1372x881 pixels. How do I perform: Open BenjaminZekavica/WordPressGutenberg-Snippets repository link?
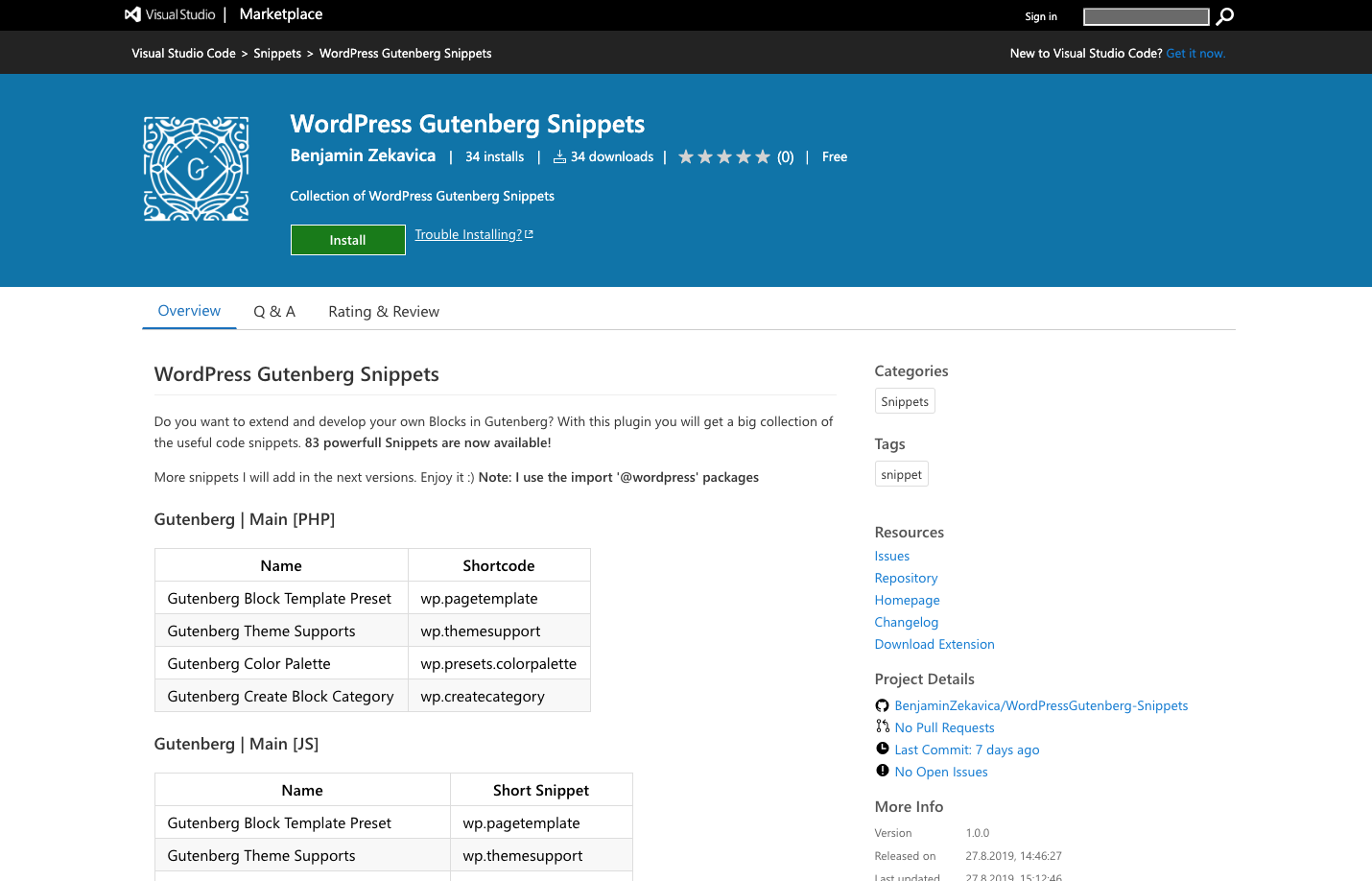pyautogui.click(x=1041, y=705)
